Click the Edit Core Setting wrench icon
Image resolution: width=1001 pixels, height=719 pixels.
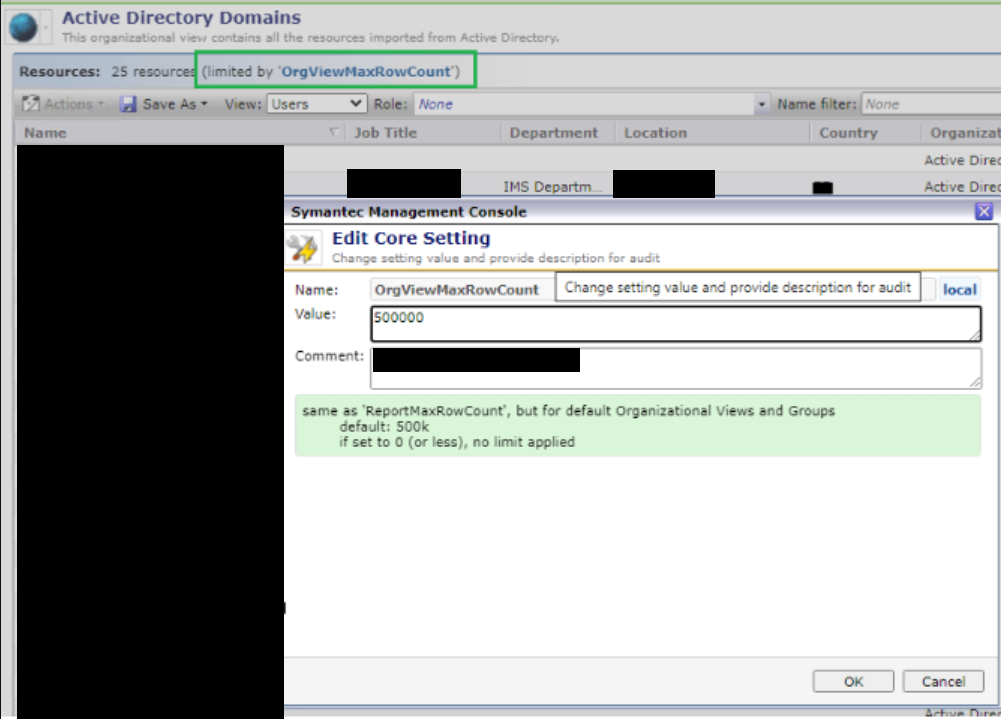(303, 248)
